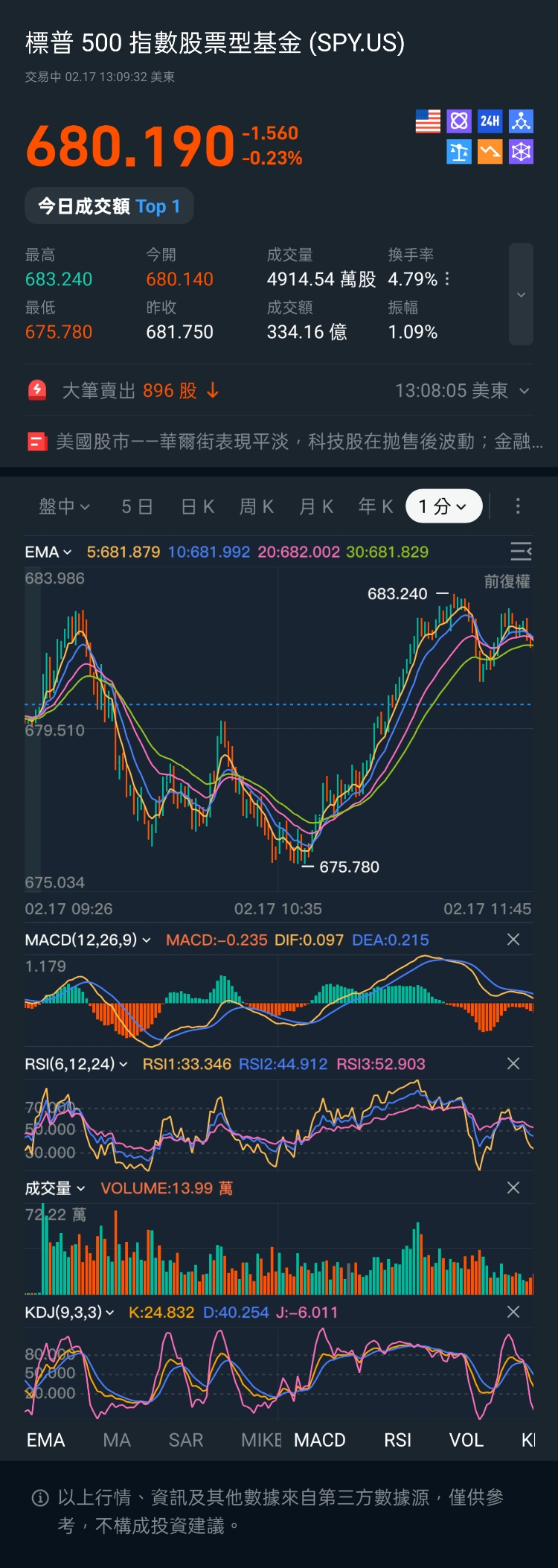Tap the 今日成交額 Top 1 badge

[x=109, y=206]
